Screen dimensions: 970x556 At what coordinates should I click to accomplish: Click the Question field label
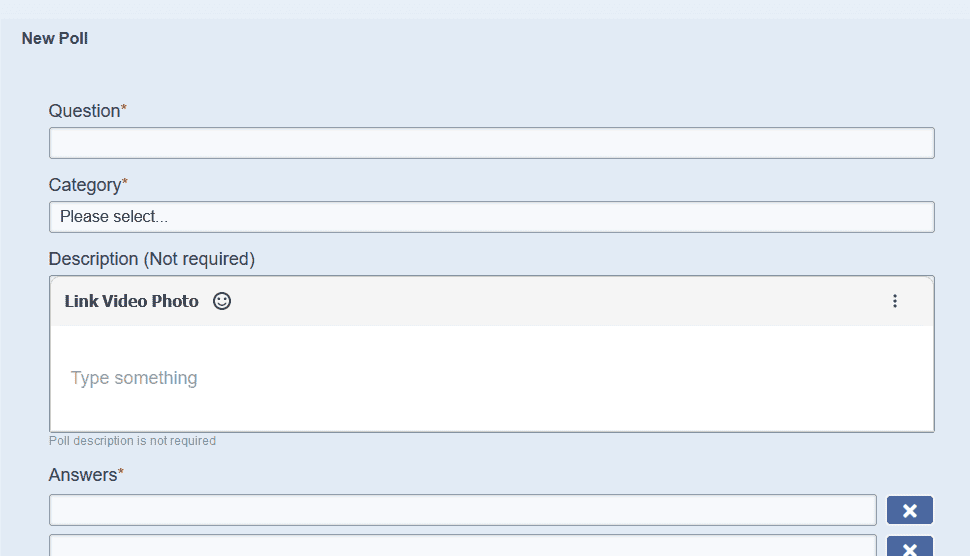(84, 111)
